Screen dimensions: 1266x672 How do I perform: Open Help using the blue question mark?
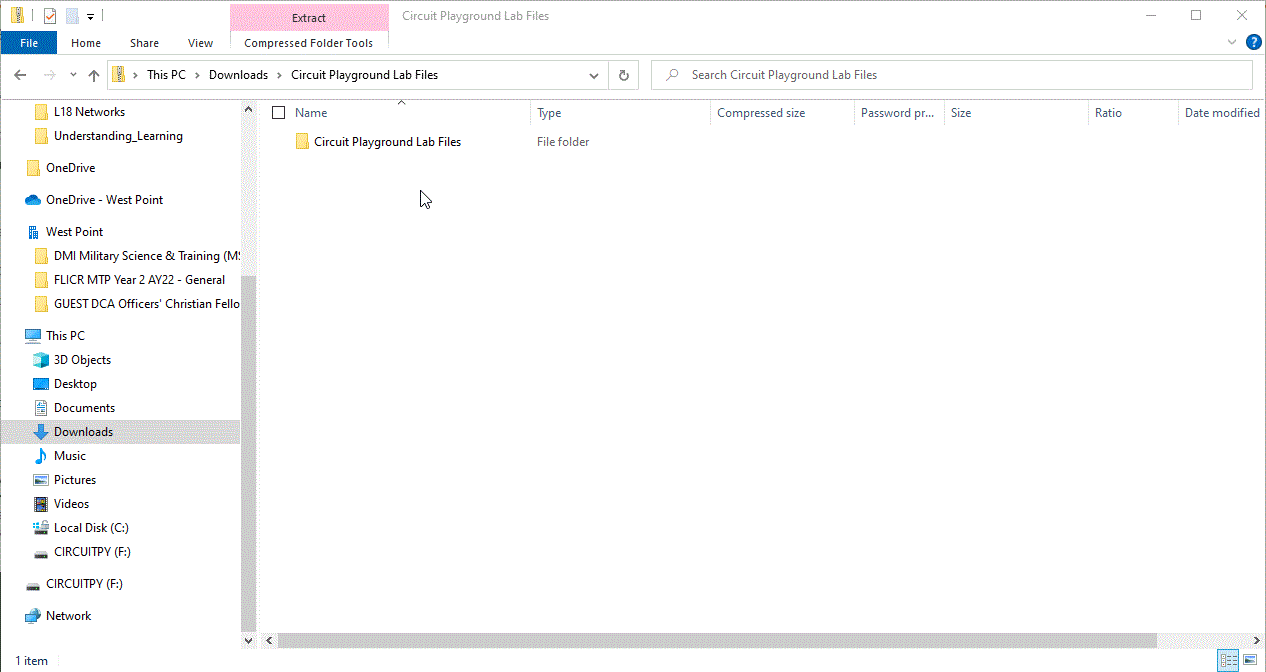[1253, 43]
